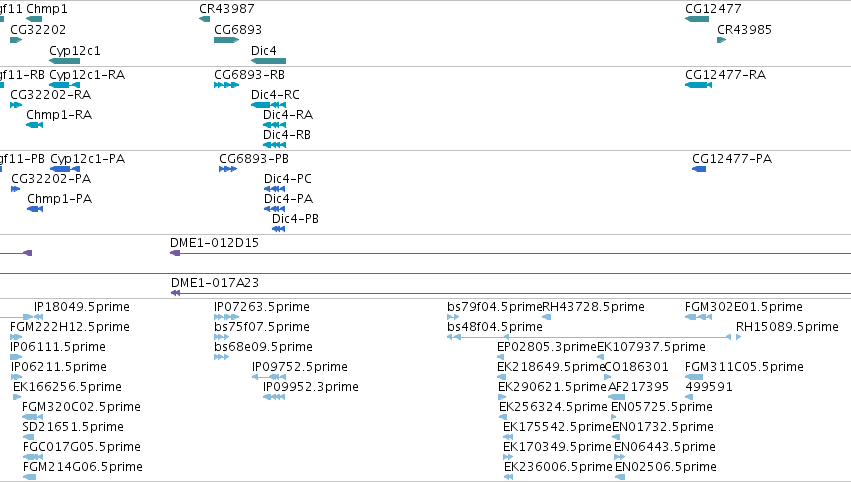The width and height of the screenshot is (851, 482).
Task: Click the RH43728.5prime EST glyph
Action: coord(547,317)
